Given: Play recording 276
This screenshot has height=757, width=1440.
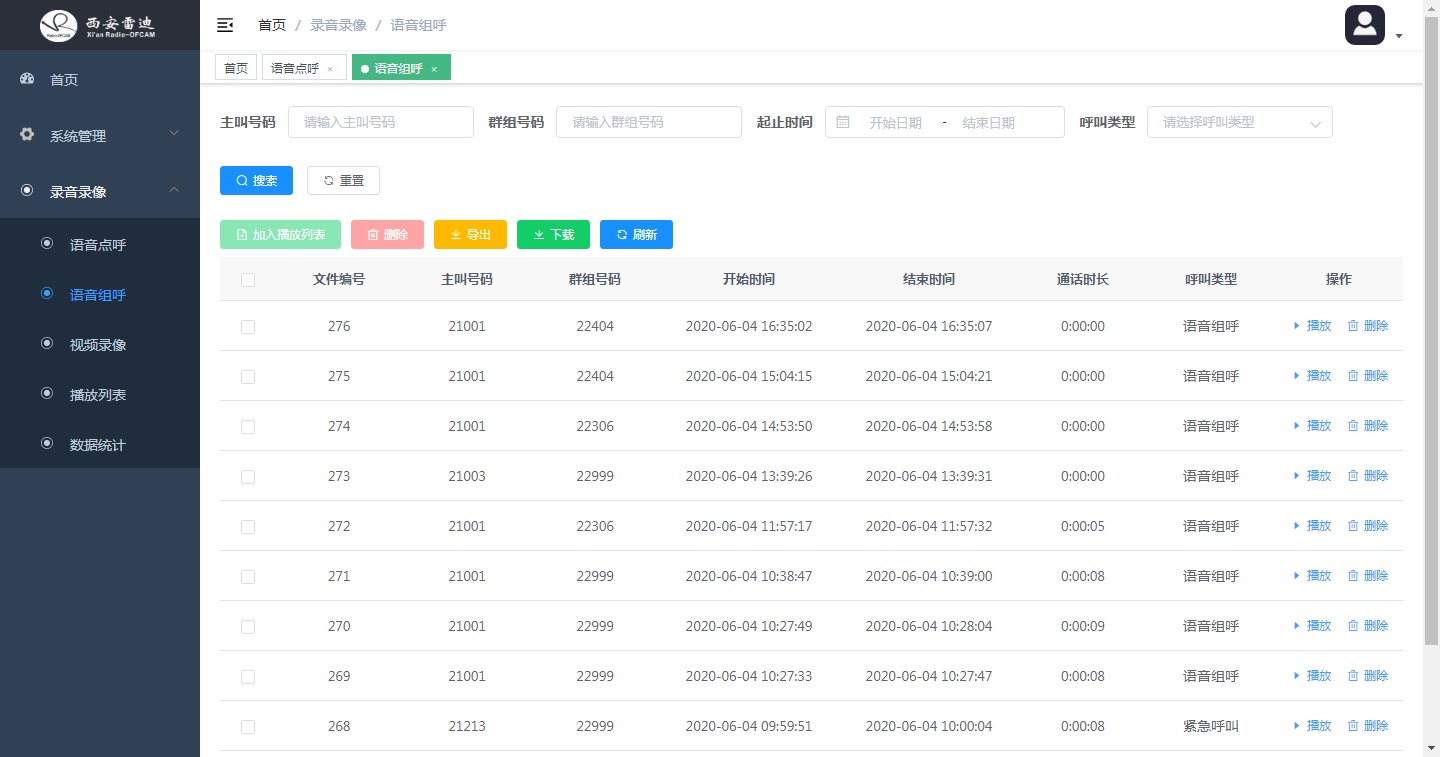Looking at the screenshot, I should pyautogui.click(x=1313, y=326).
